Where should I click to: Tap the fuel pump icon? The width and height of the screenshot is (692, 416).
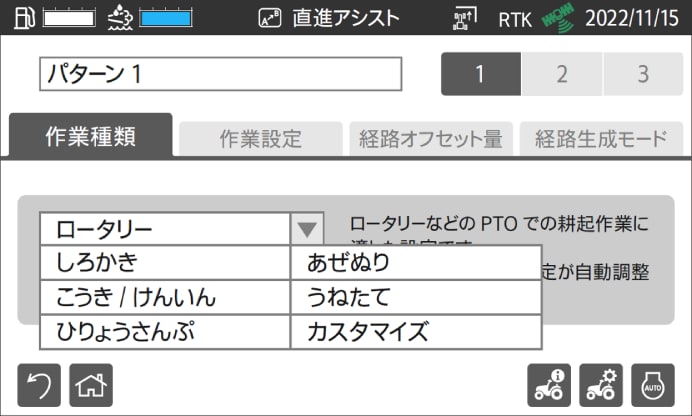pyautogui.click(x=24, y=18)
